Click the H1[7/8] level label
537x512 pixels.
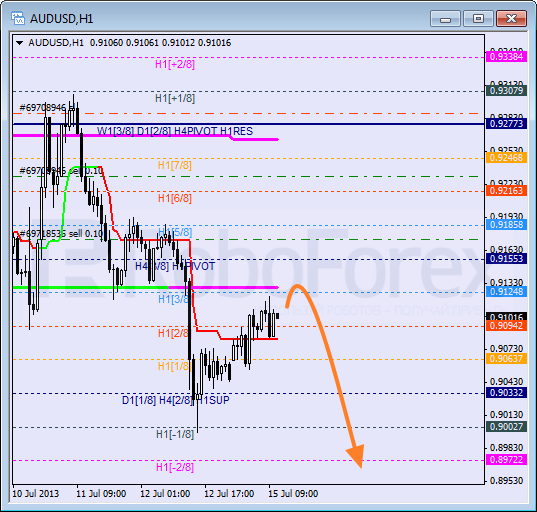tap(174, 165)
